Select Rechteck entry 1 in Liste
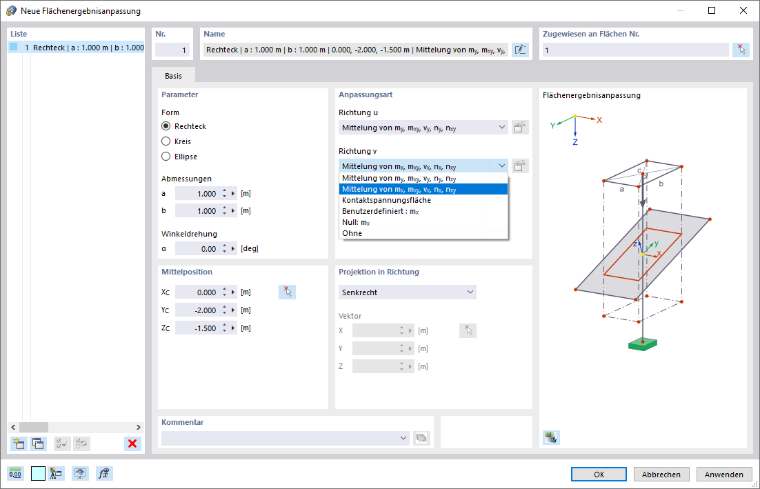Image resolution: width=760 pixels, height=489 pixels. (76, 47)
